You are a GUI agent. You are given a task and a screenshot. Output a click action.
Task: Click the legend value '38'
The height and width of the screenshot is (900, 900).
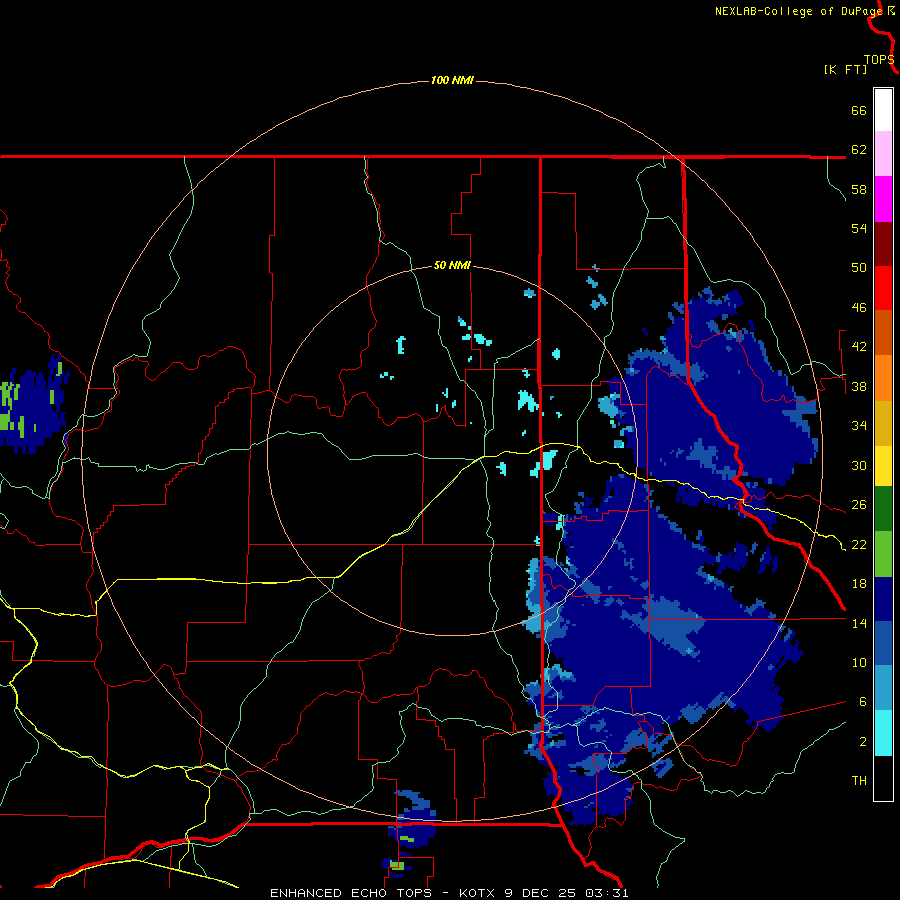coord(859,387)
